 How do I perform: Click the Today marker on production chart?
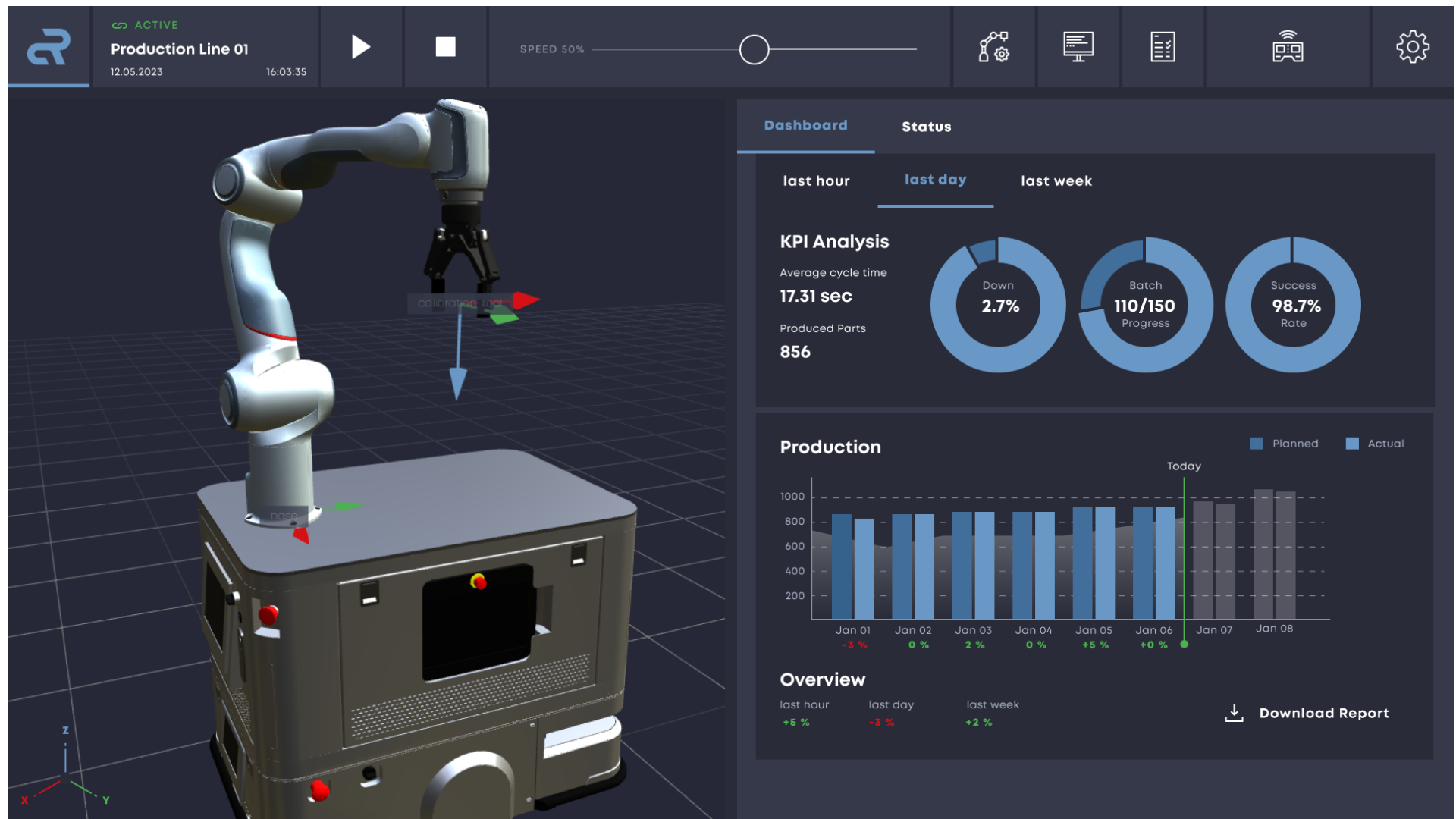click(x=1184, y=466)
